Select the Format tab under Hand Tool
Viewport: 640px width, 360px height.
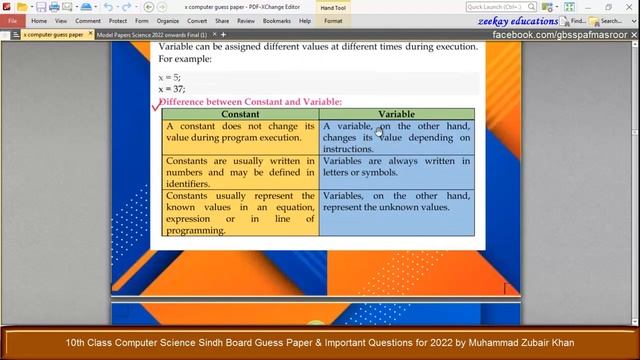tap(333, 21)
